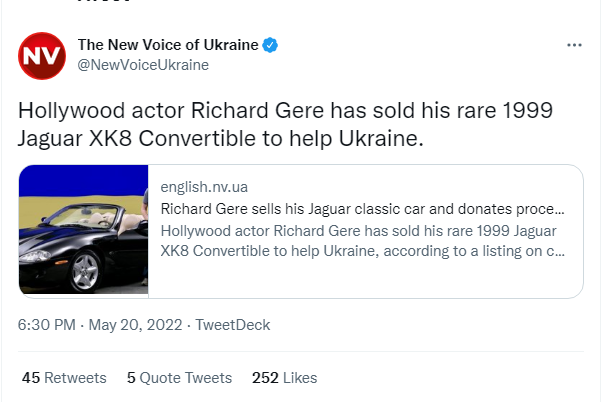601x402 pixels.
Task: Click the 6:30 PM time
Action: pyautogui.click(x=47, y=325)
